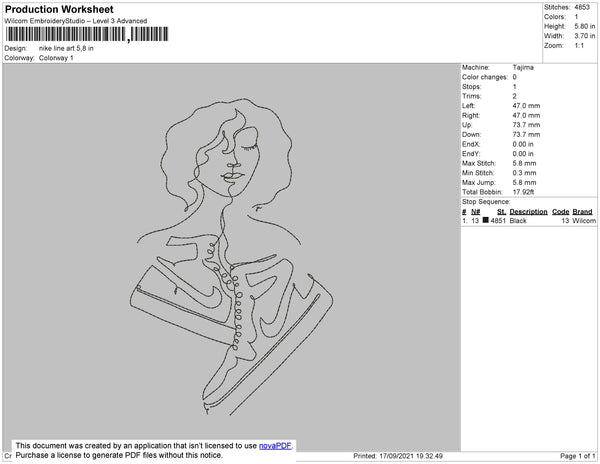The image size is (600, 464).
Task: Click Max Stitch value 5.8 mm
Action: 524,163
